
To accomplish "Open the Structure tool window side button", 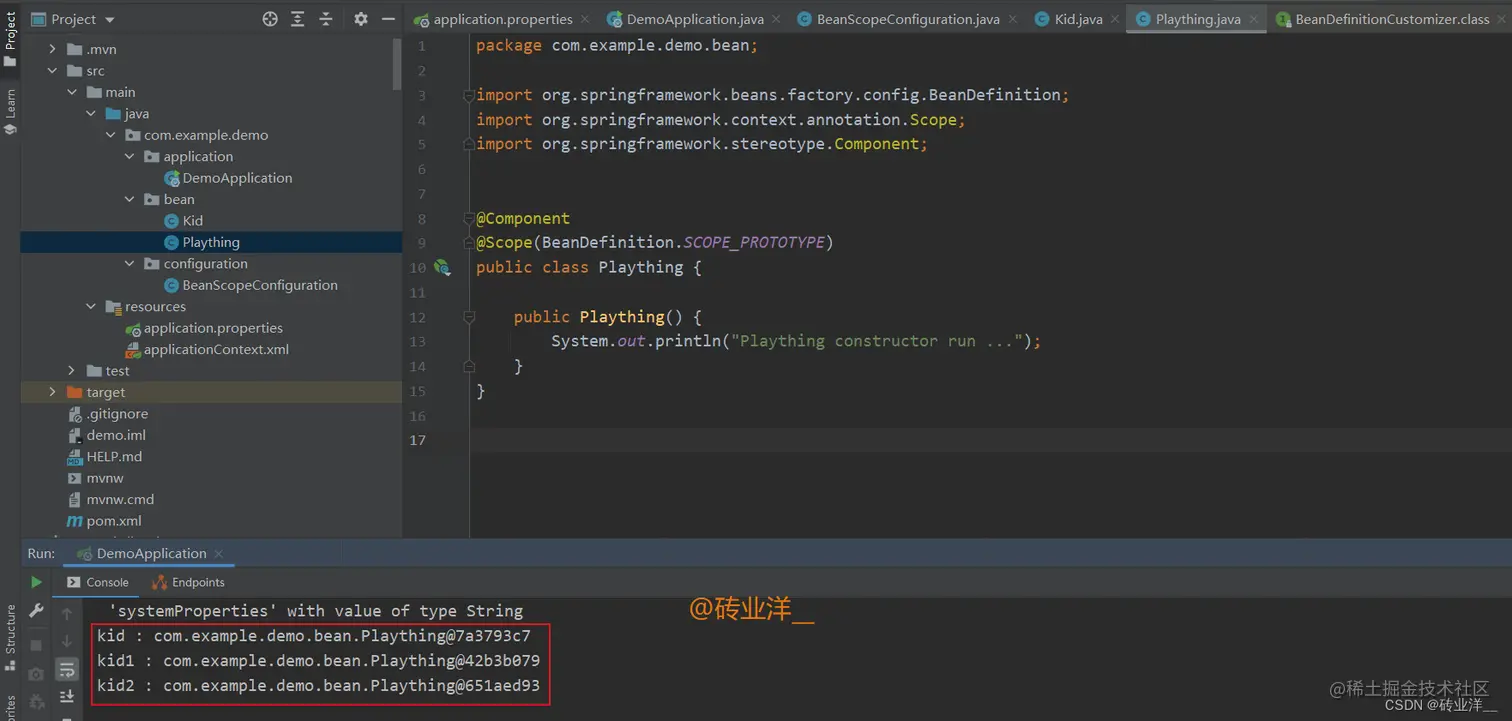I will (x=10, y=636).
